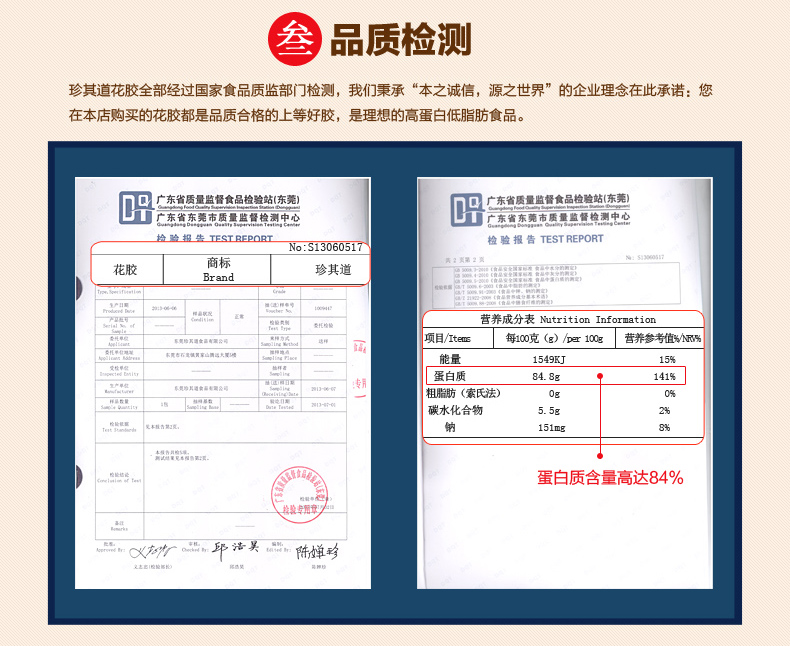This screenshot has height=646, width=790.
Task: Open the left test report page image
Action: tap(223, 383)
